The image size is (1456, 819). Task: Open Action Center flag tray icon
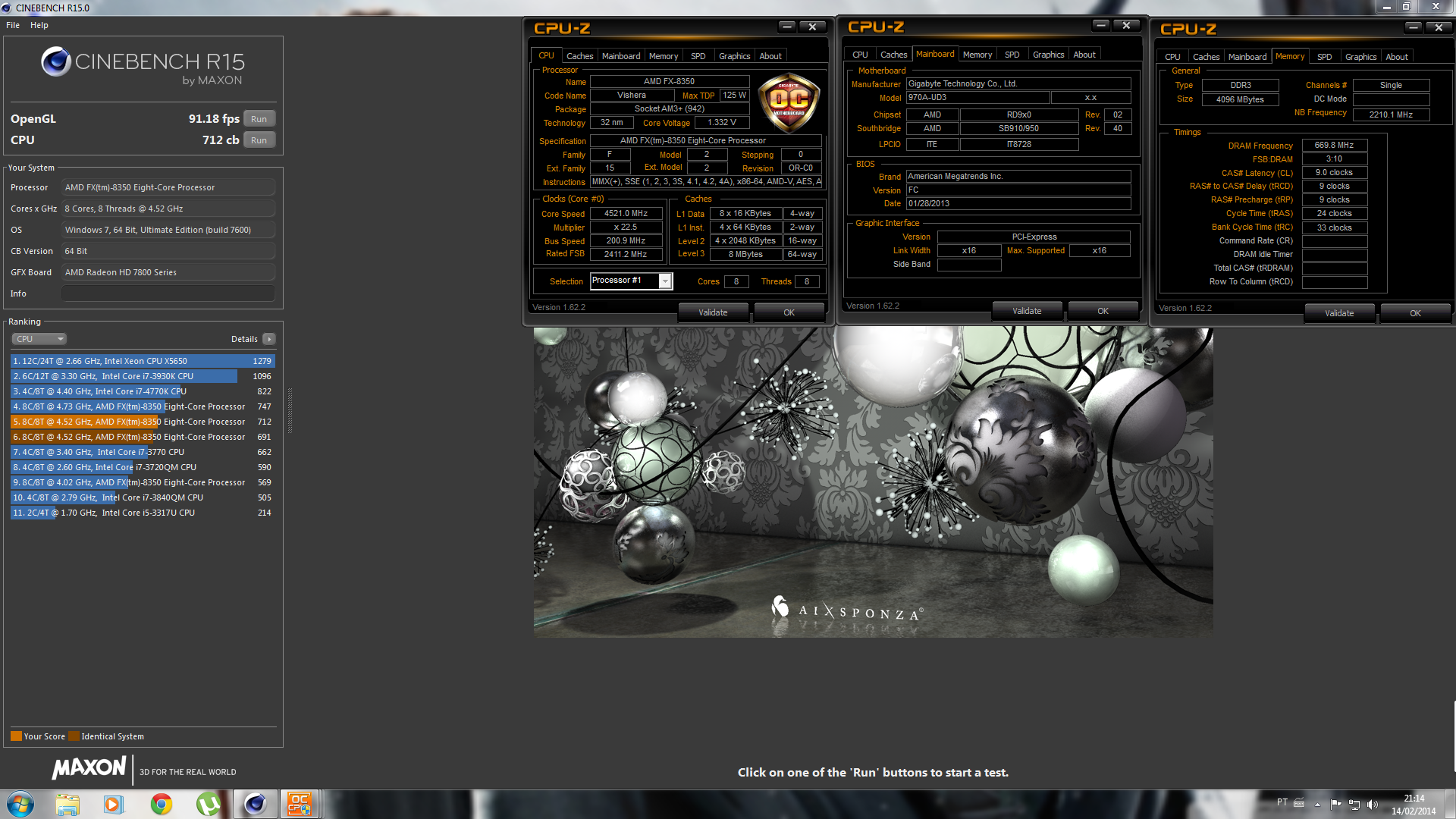[x=1335, y=804]
